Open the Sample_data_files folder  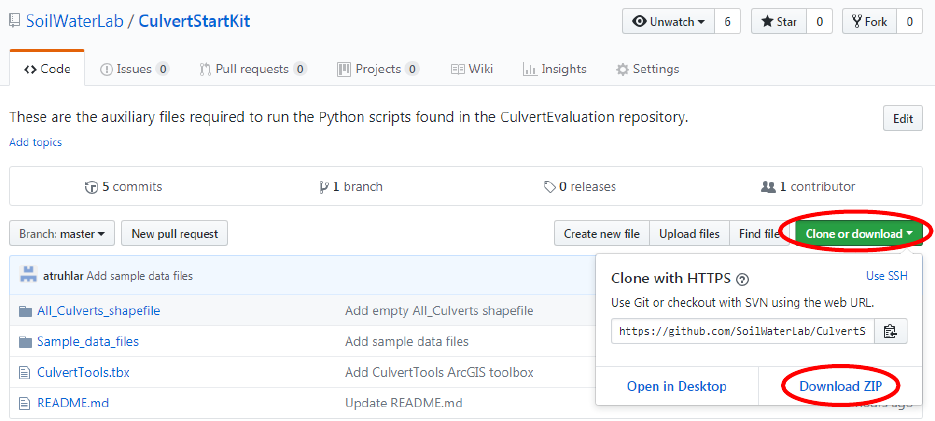(x=88, y=342)
